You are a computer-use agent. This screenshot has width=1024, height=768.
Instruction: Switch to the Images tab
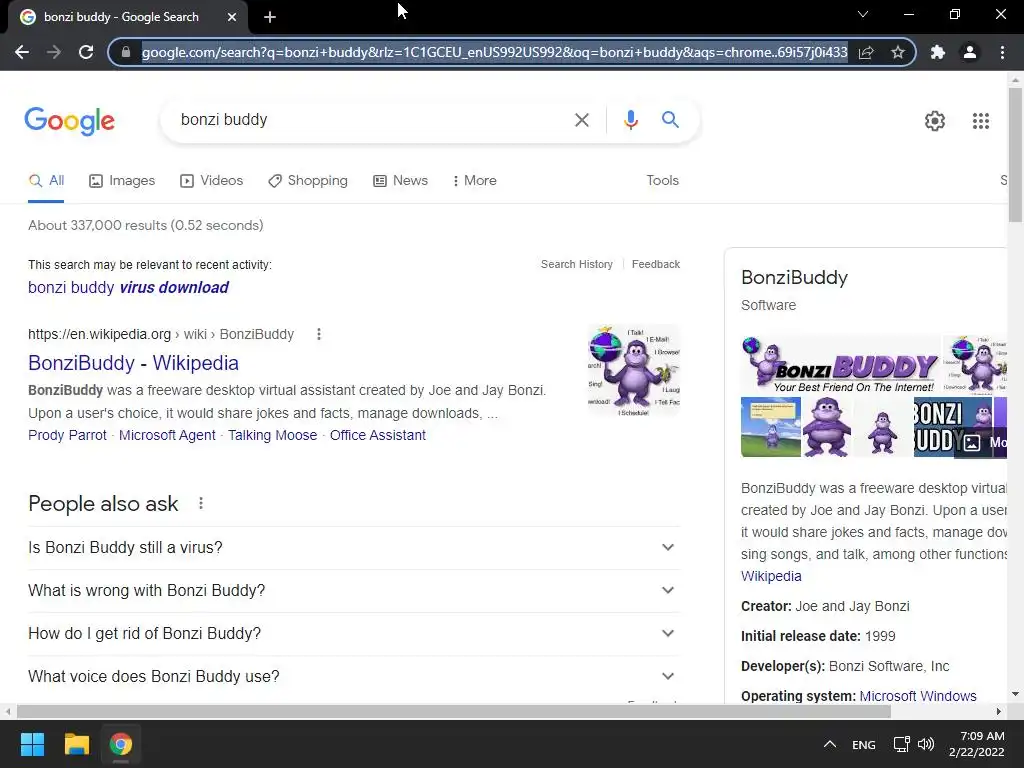[x=122, y=180]
